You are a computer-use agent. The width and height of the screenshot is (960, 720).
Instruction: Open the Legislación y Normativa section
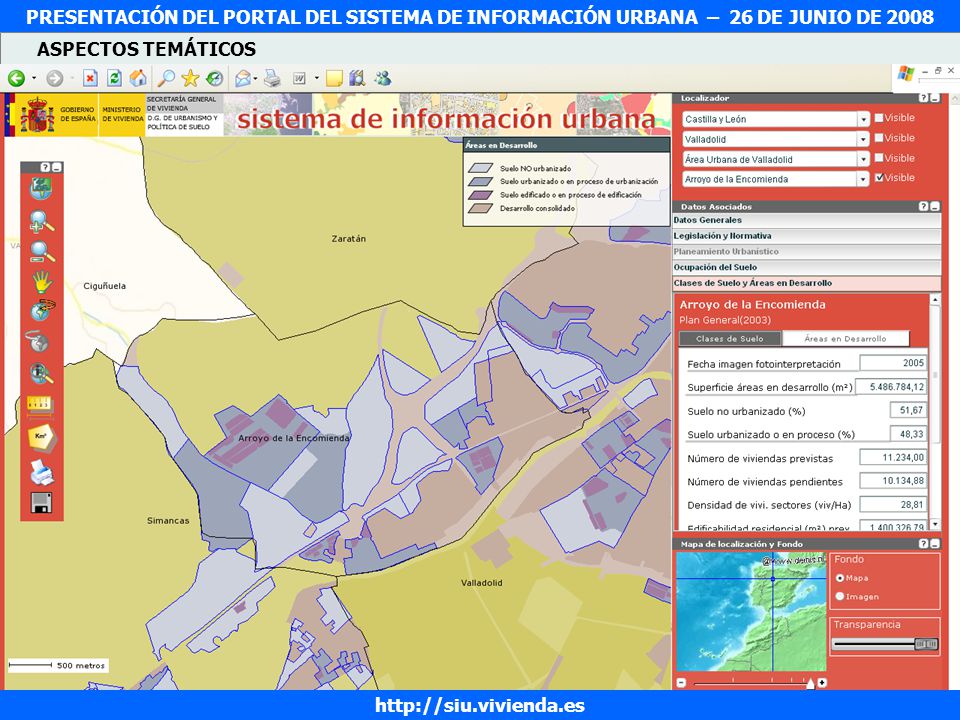click(806, 236)
